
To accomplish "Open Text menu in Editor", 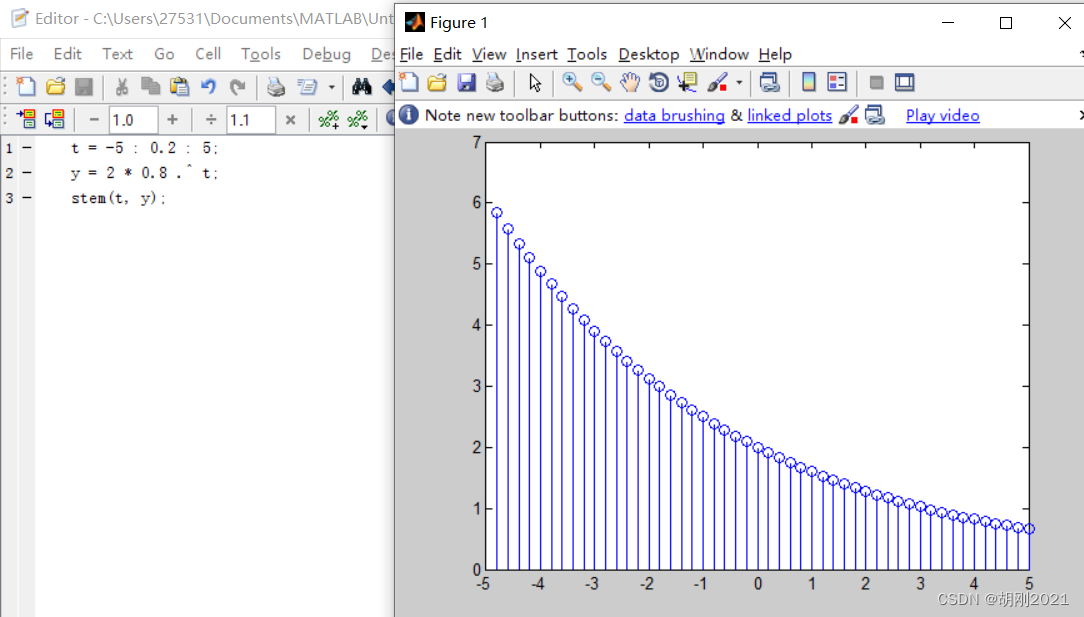I will (x=118, y=54).
